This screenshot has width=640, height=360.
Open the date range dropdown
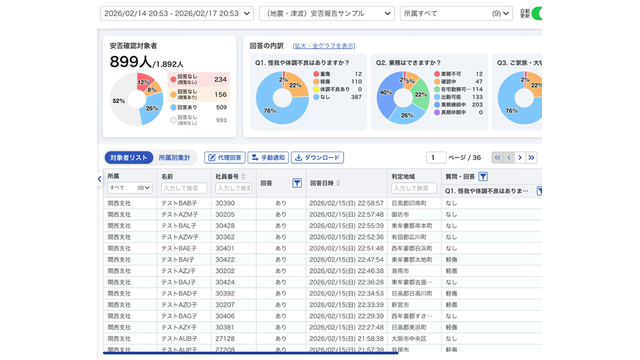click(177, 13)
